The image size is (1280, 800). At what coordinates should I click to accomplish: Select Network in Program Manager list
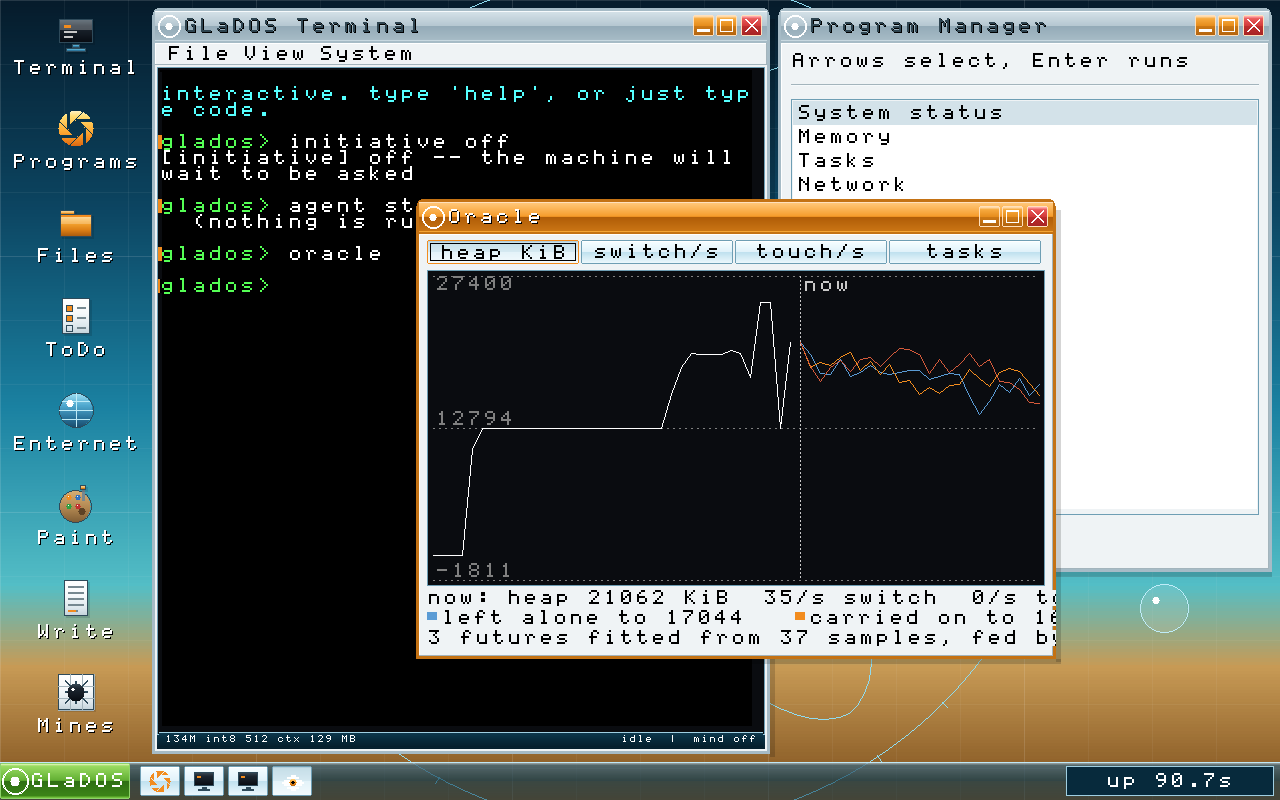[1025, 185]
